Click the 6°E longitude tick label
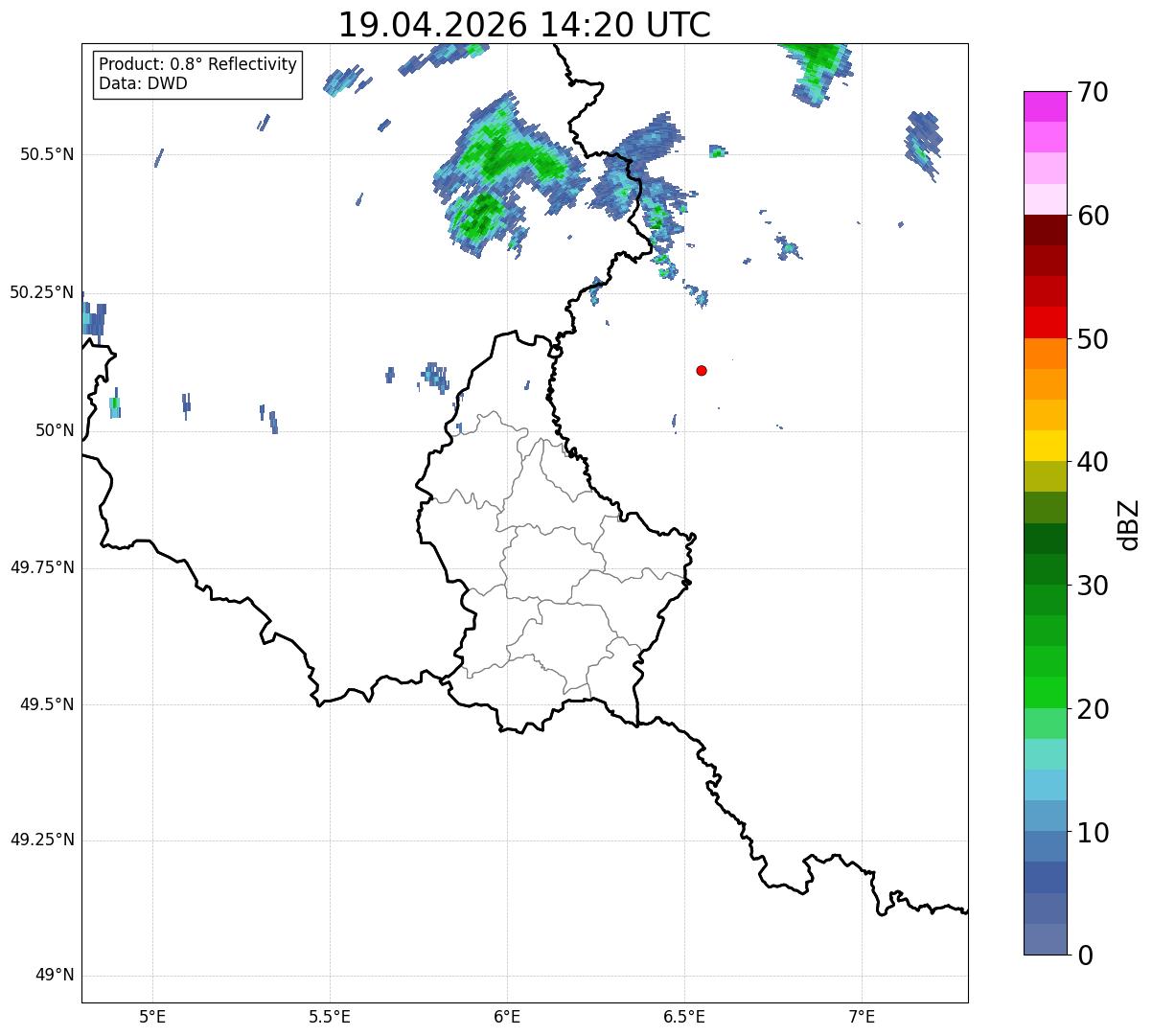This screenshot has width=1152, height=1036. click(x=507, y=1016)
